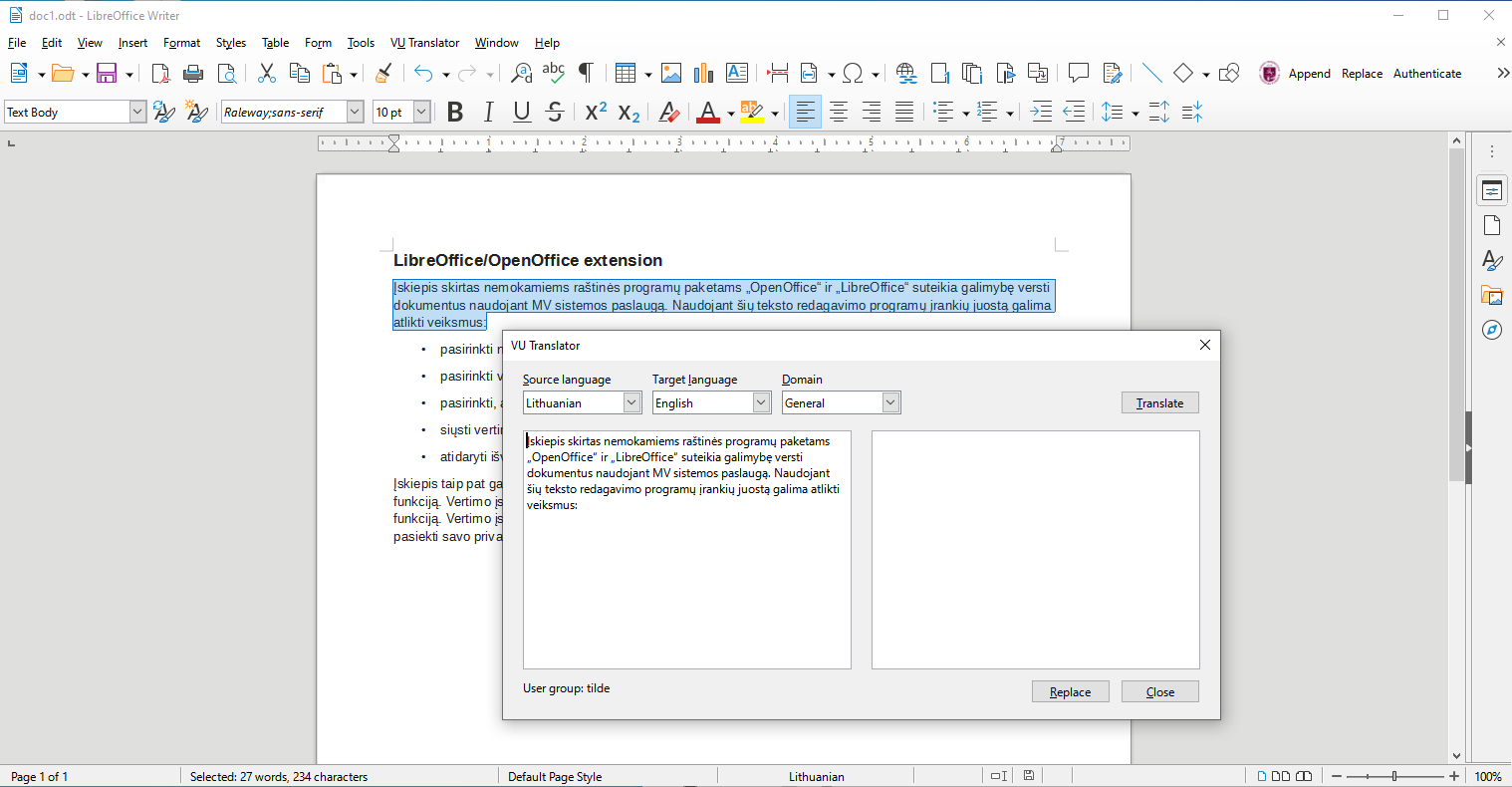This screenshot has width=1512, height=787.
Task: Click the Undo arrow icon
Action: tap(423, 73)
